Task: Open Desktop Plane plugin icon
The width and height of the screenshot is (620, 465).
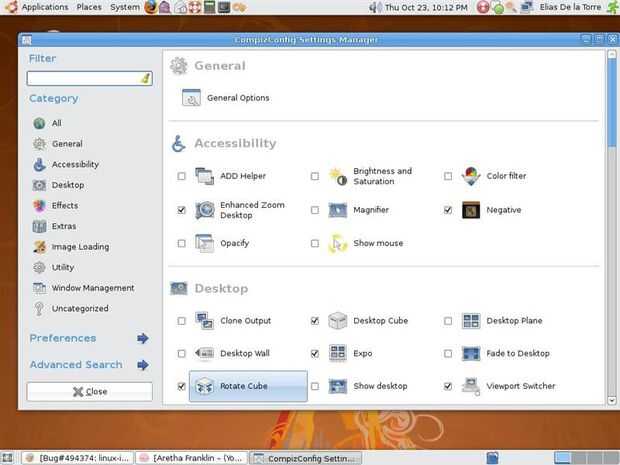Action: point(471,321)
